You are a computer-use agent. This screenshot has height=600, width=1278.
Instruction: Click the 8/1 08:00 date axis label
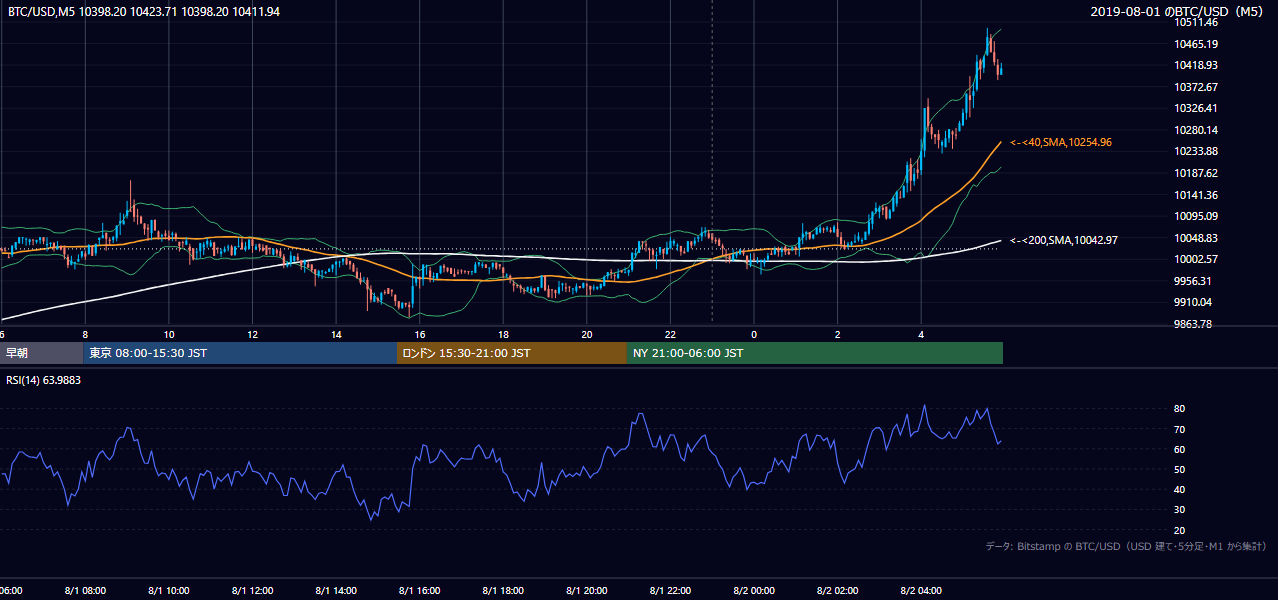pyautogui.click(x=84, y=591)
